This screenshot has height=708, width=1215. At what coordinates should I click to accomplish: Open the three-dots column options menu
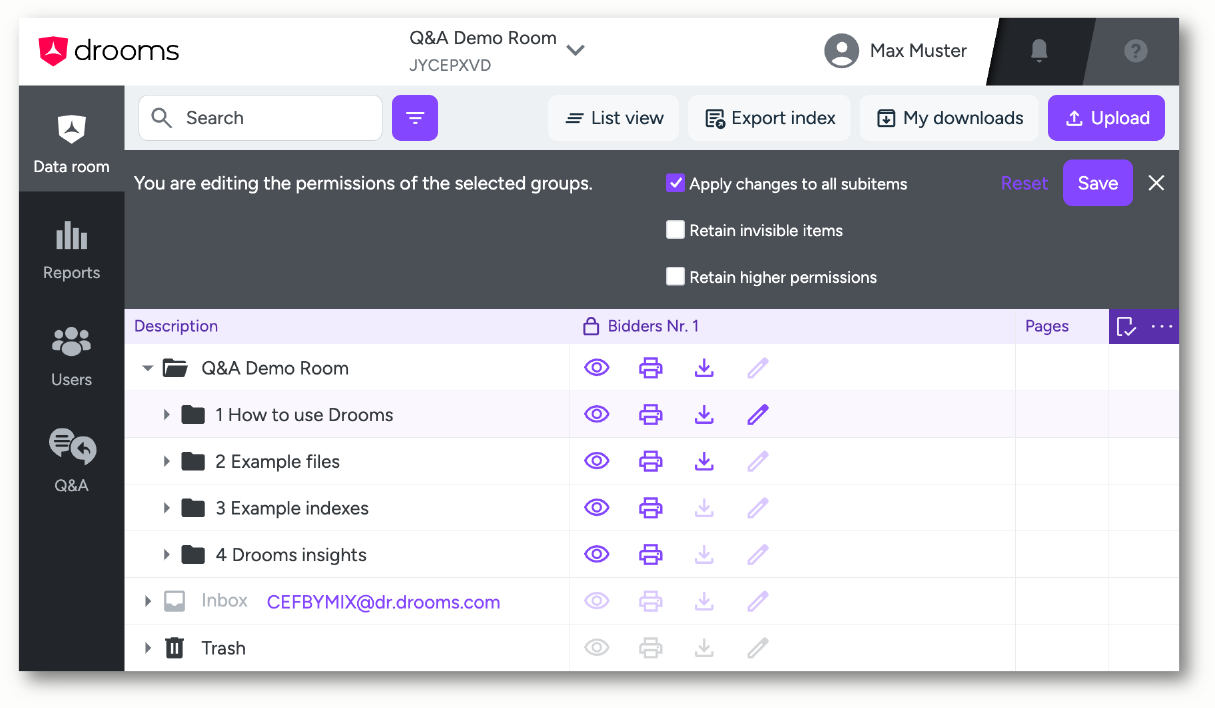[1162, 326]
